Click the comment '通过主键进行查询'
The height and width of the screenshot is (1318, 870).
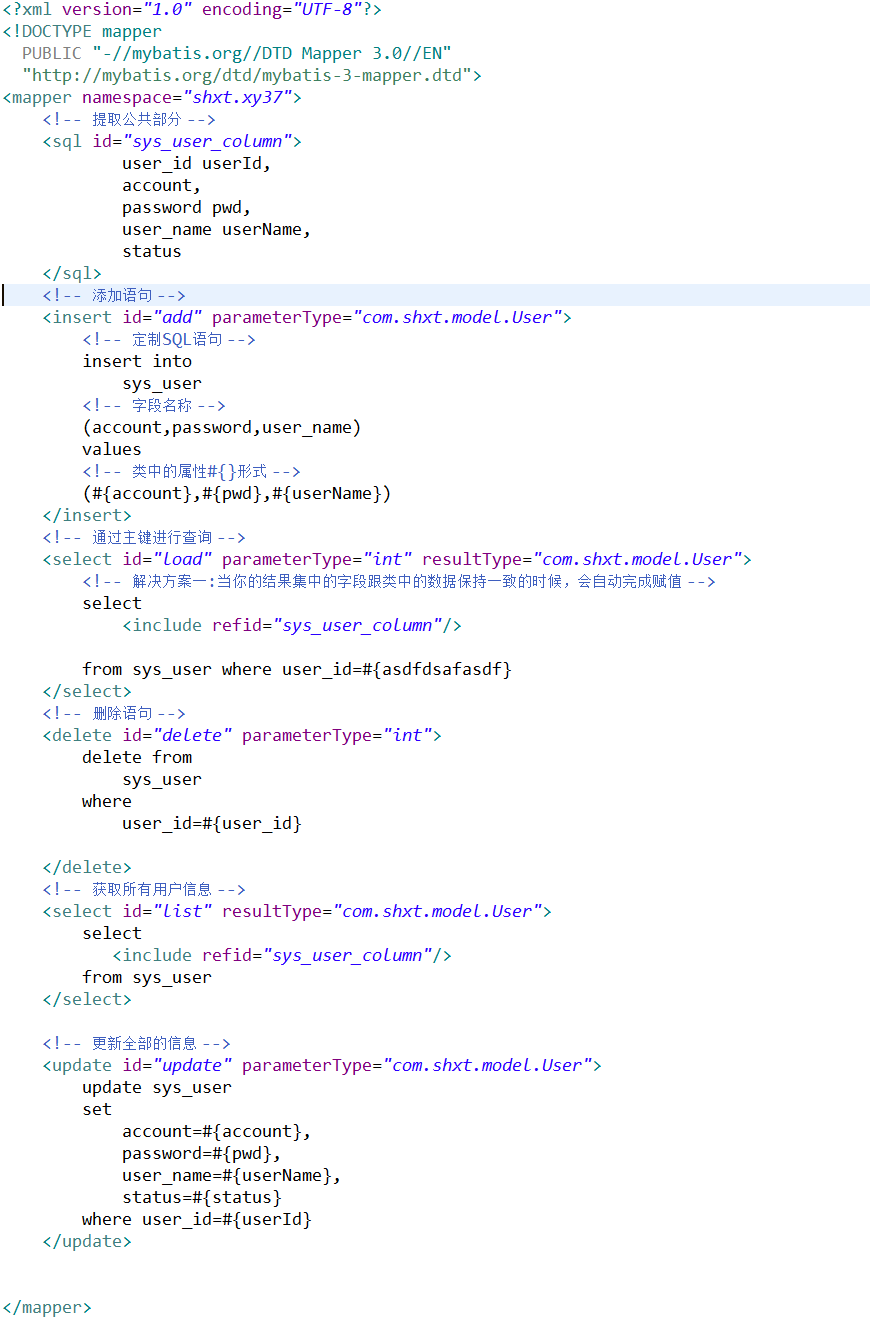[144, 538]
